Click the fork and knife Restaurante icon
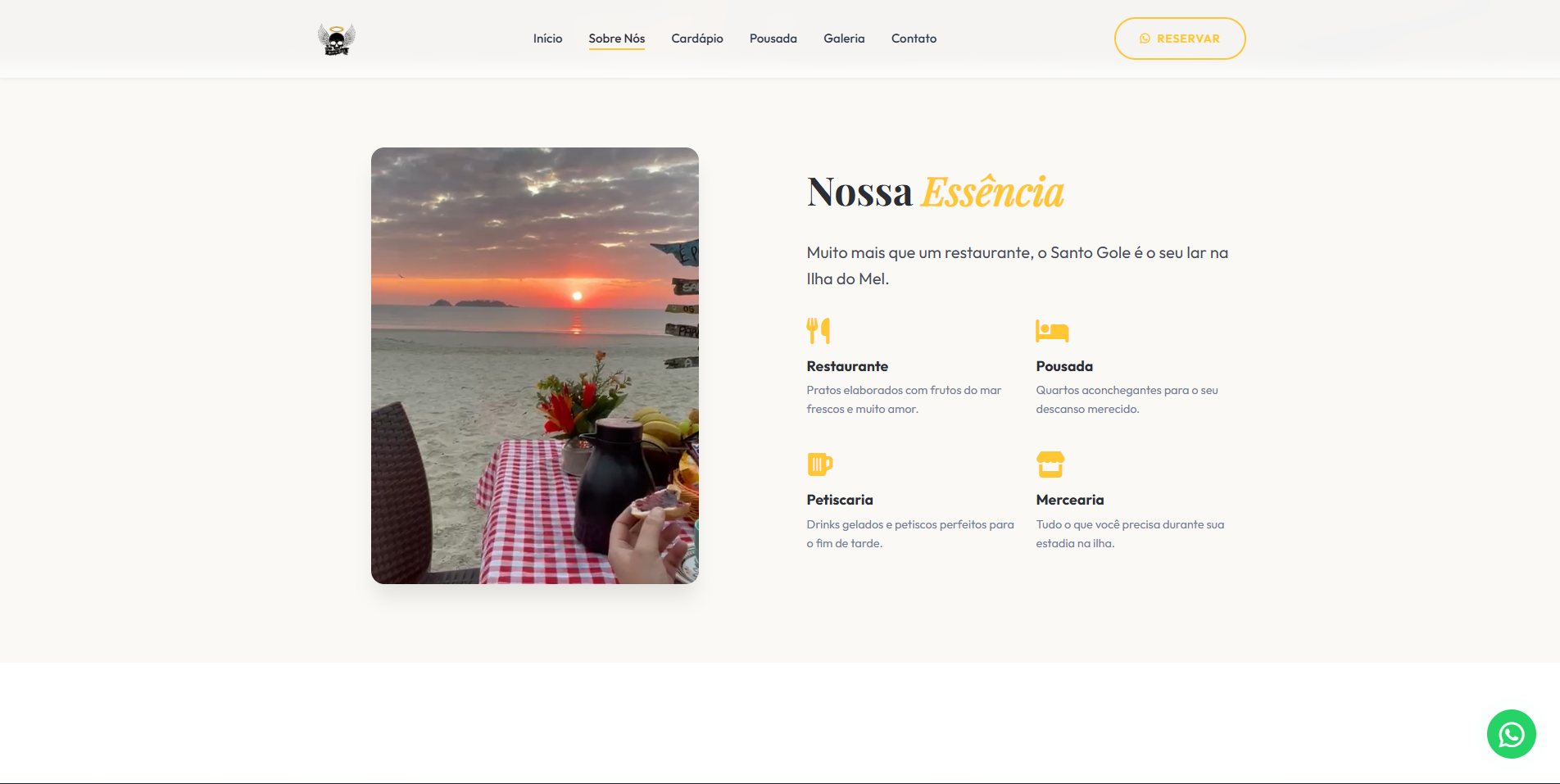This screenshot has height=784, width=1560. click(x=819, y=330)
